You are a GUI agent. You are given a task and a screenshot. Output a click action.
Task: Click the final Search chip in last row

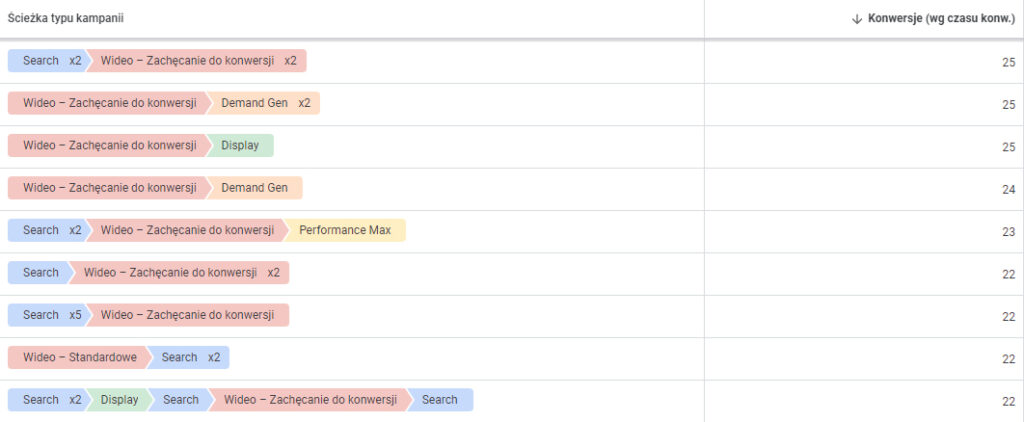click(x=440, y=400)
